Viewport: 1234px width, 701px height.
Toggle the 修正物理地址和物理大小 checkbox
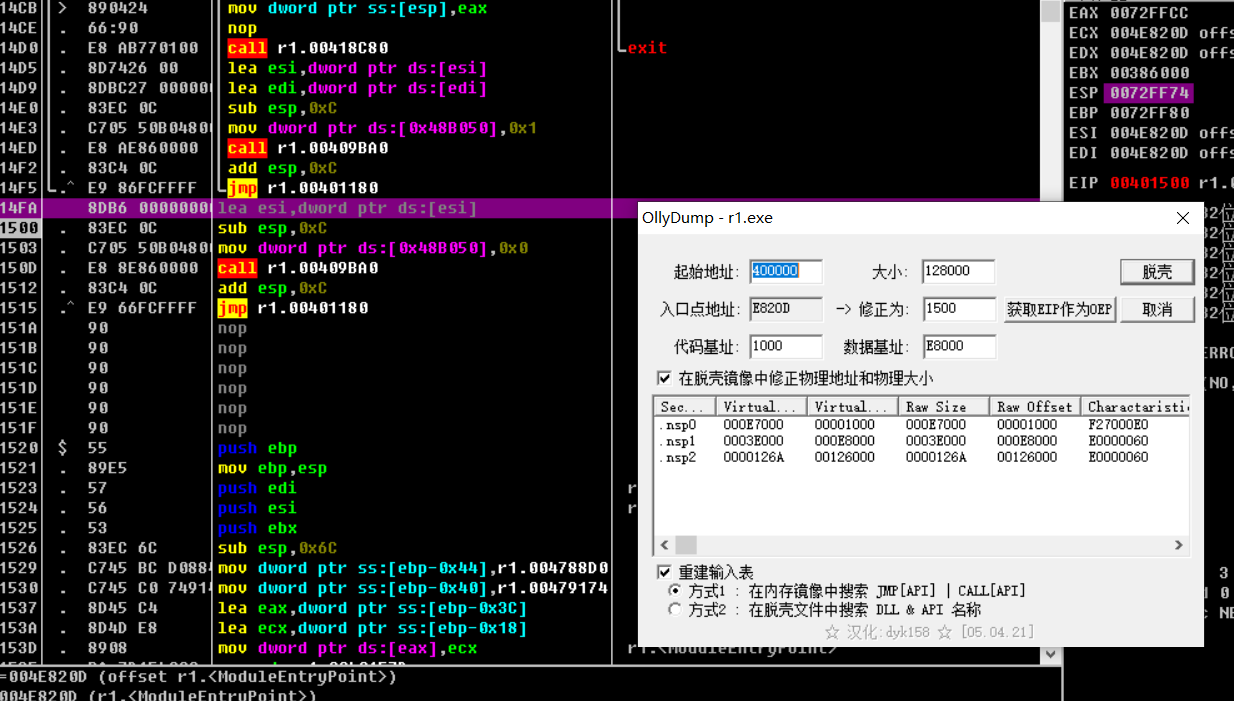pyautogui.click(x=665, y=378)
